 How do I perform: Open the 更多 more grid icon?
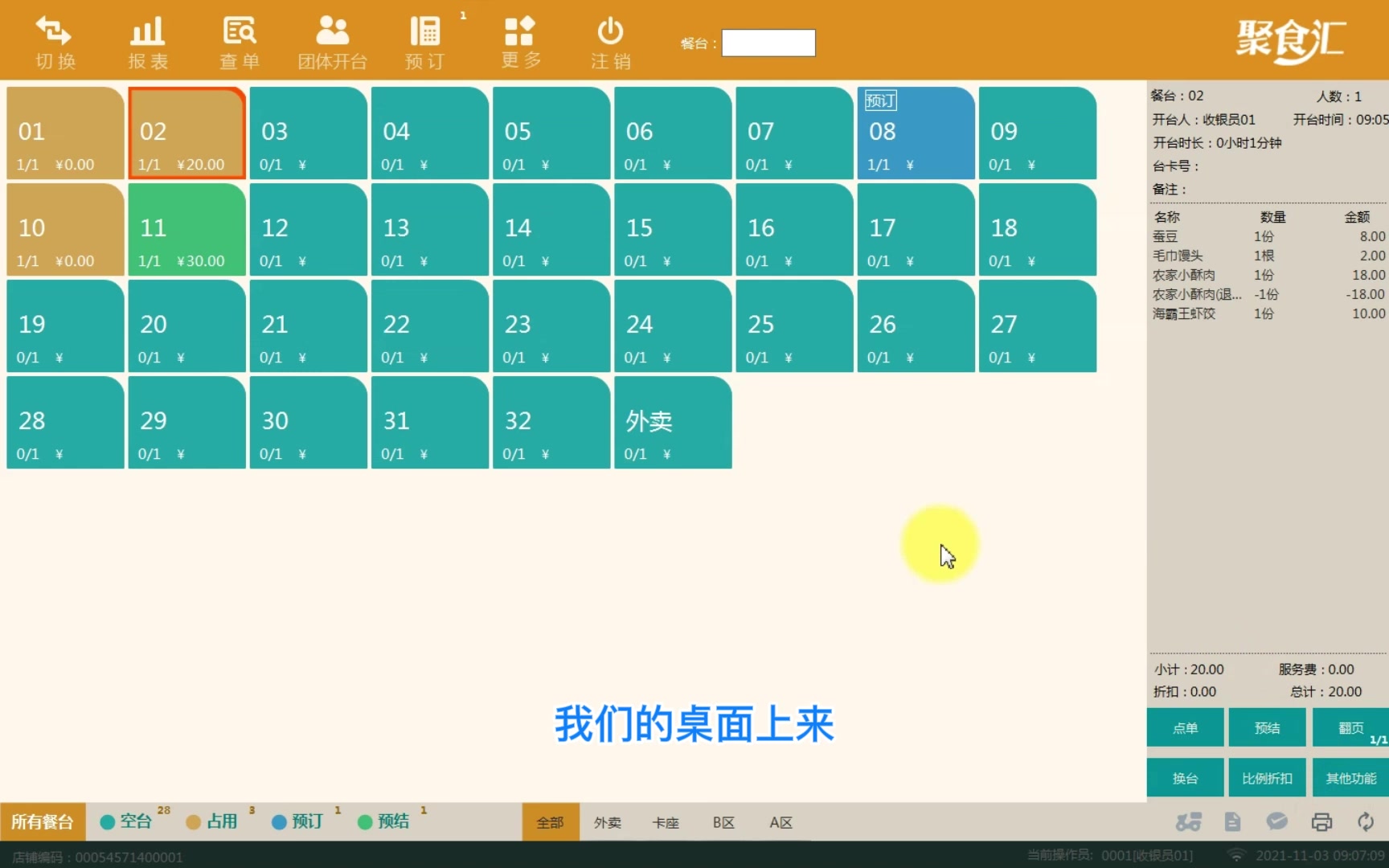point(519,31)
